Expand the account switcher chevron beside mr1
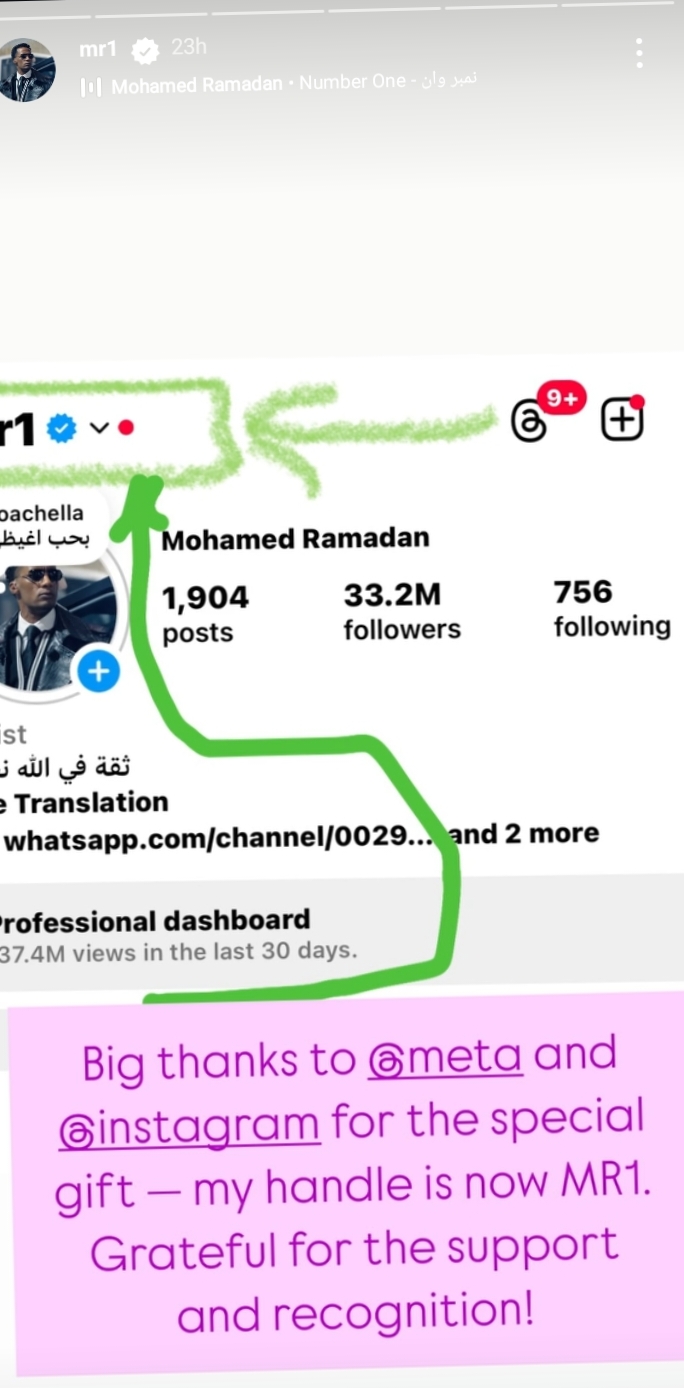Image resolution: width=684 pixels, height=1388 pixels. pos(99,428)
